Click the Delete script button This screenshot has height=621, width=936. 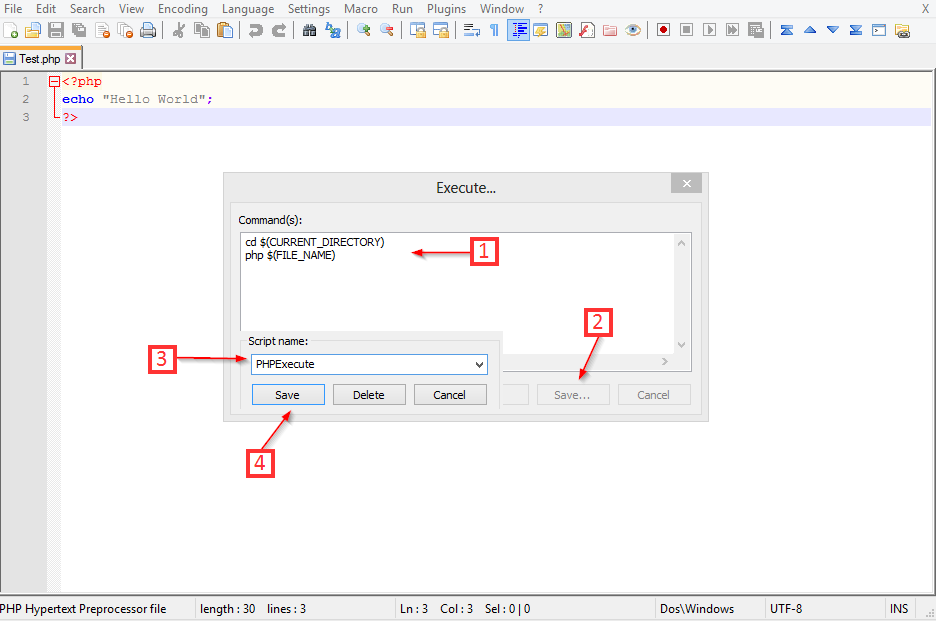369,395
